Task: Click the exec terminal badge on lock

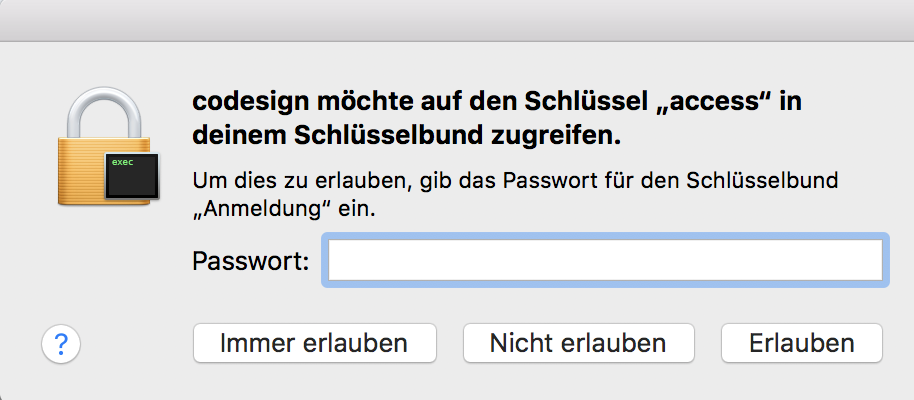Action: click(127, 176)
